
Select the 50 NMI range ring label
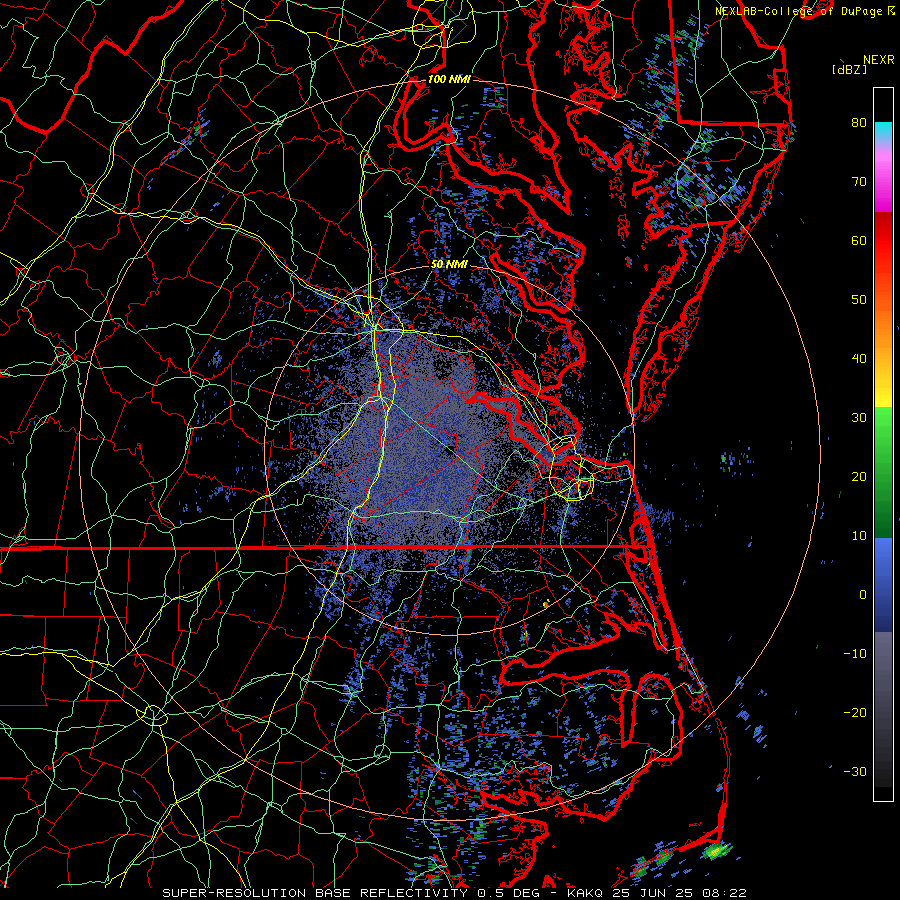[x=449, y=265]
